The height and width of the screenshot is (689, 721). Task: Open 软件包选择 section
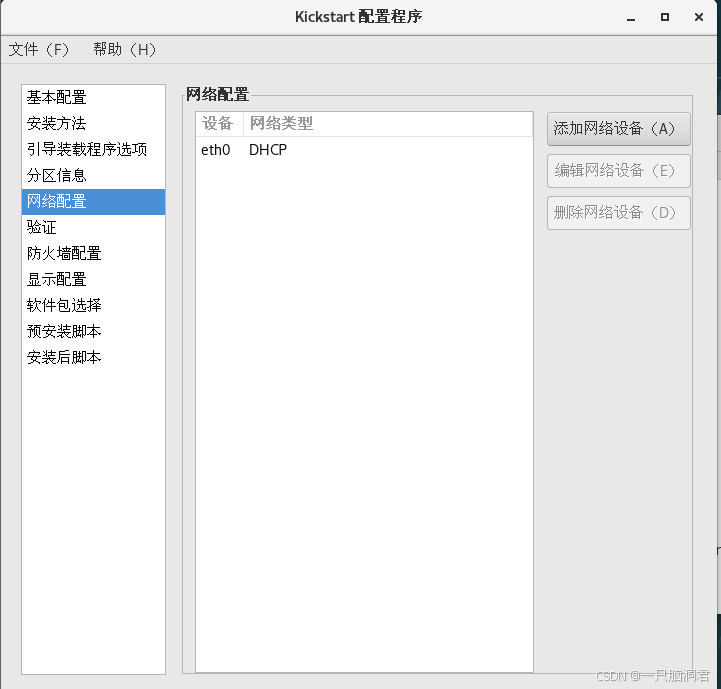click(x=93, y=305)
